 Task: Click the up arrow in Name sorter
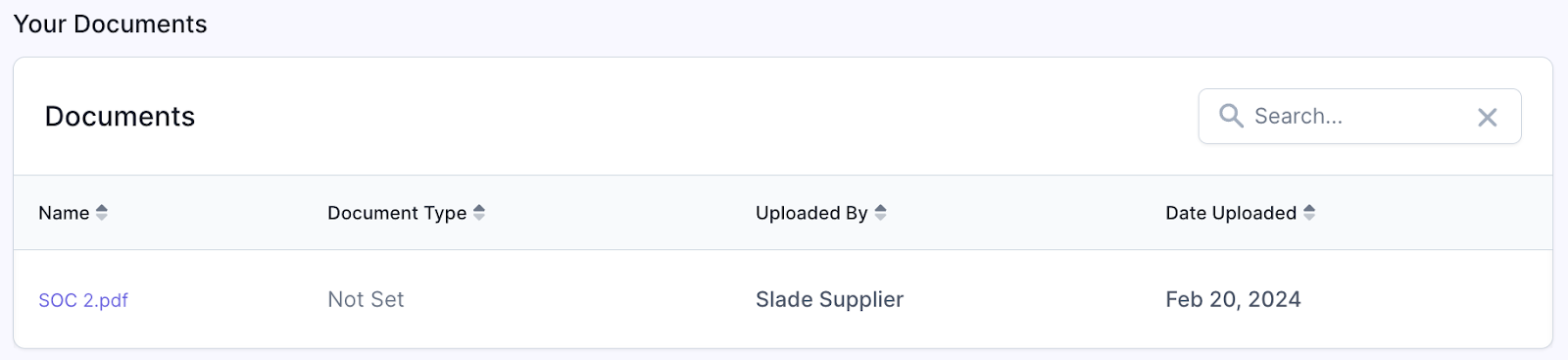(x=102, y=208)
